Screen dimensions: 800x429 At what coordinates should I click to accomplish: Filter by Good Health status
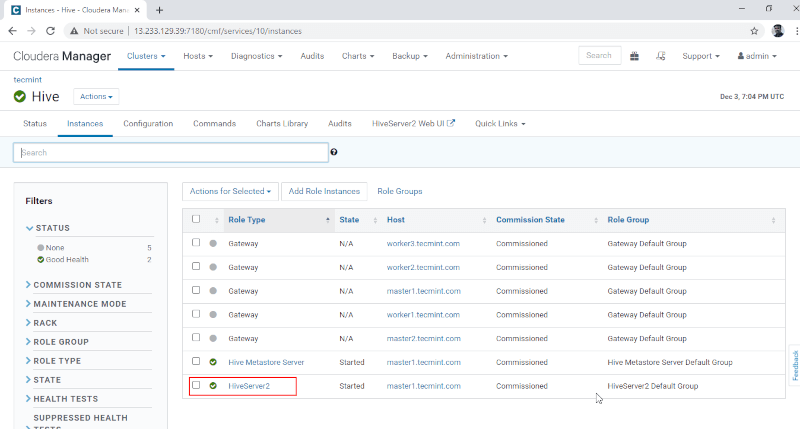(x=68, y=259)
